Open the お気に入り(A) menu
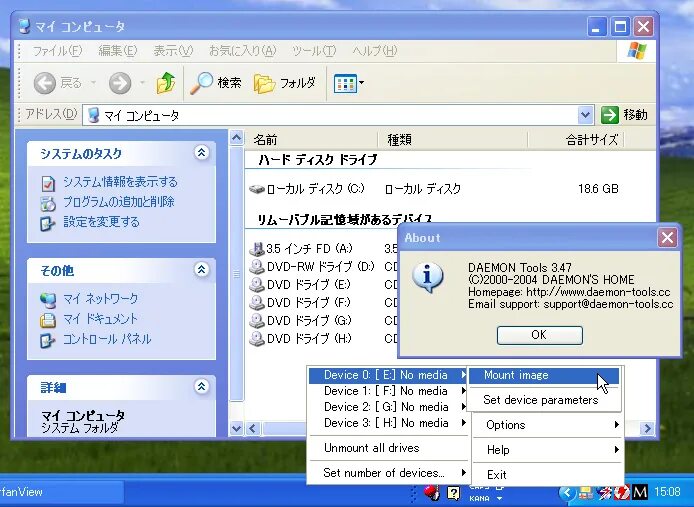This screenshot has width=694, height=507. (x=243, y=51)
